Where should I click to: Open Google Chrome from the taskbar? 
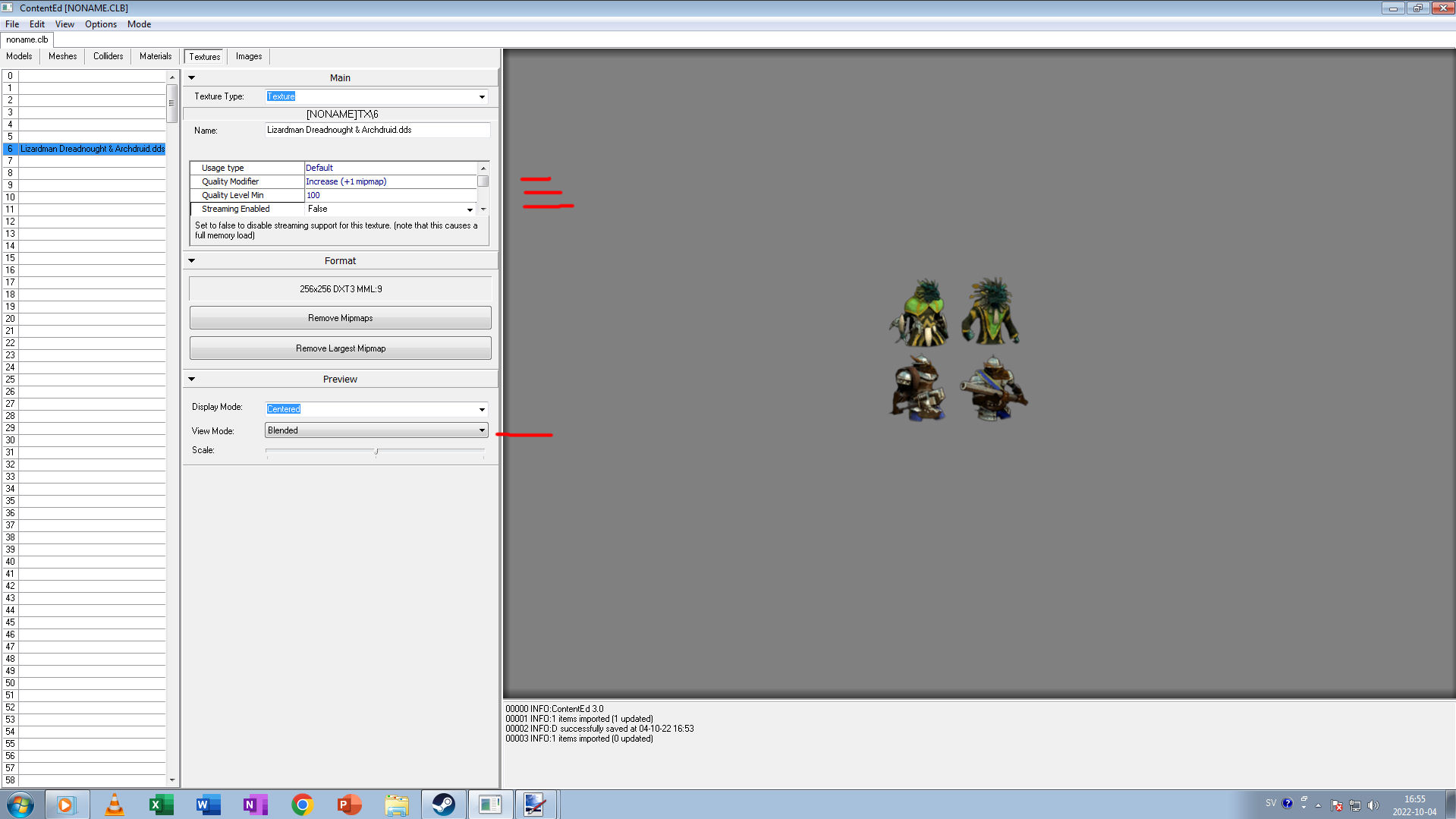302,805
